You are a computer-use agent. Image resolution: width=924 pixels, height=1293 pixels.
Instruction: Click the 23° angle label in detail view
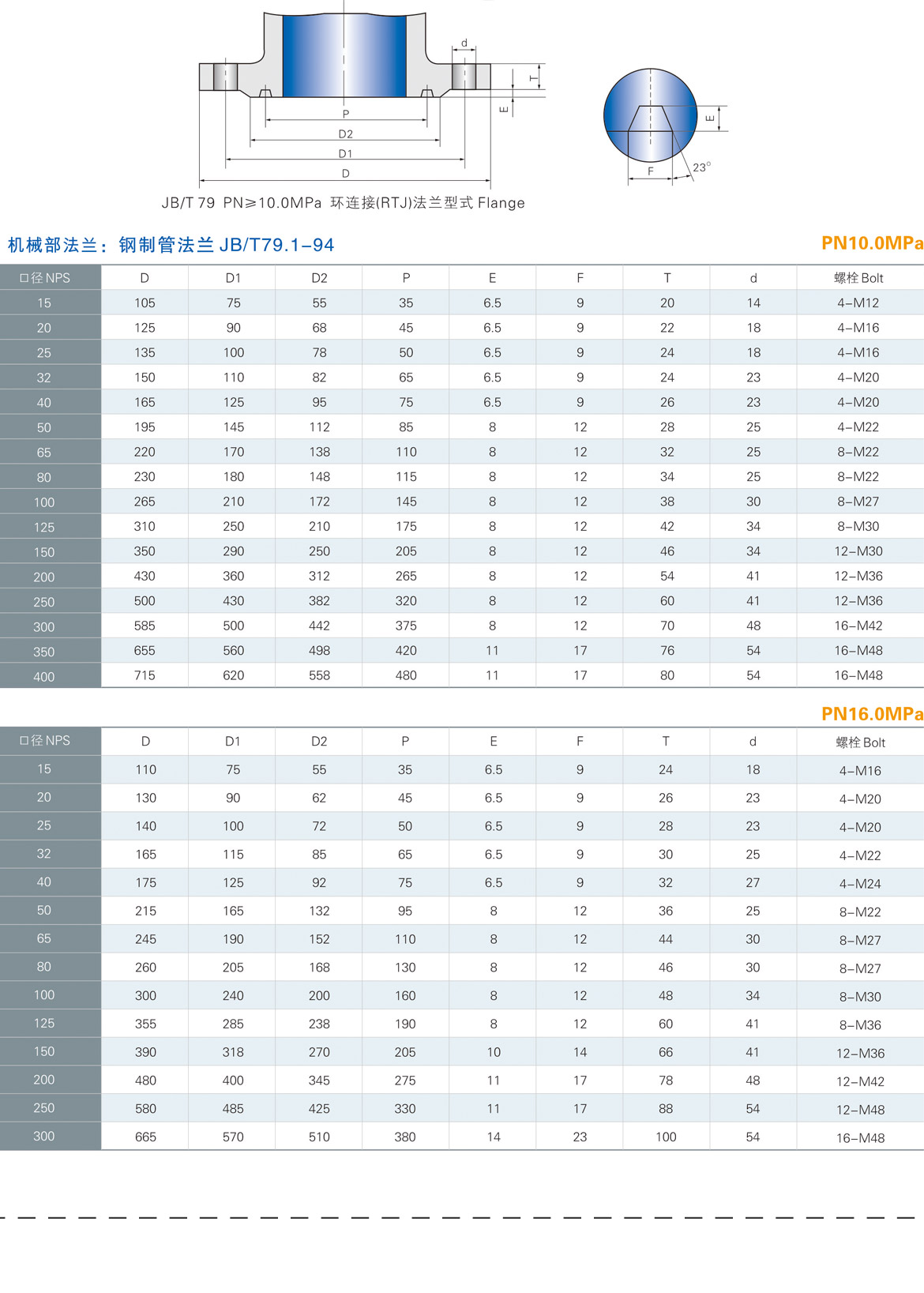pyautogui.click(x=701, y=167)
